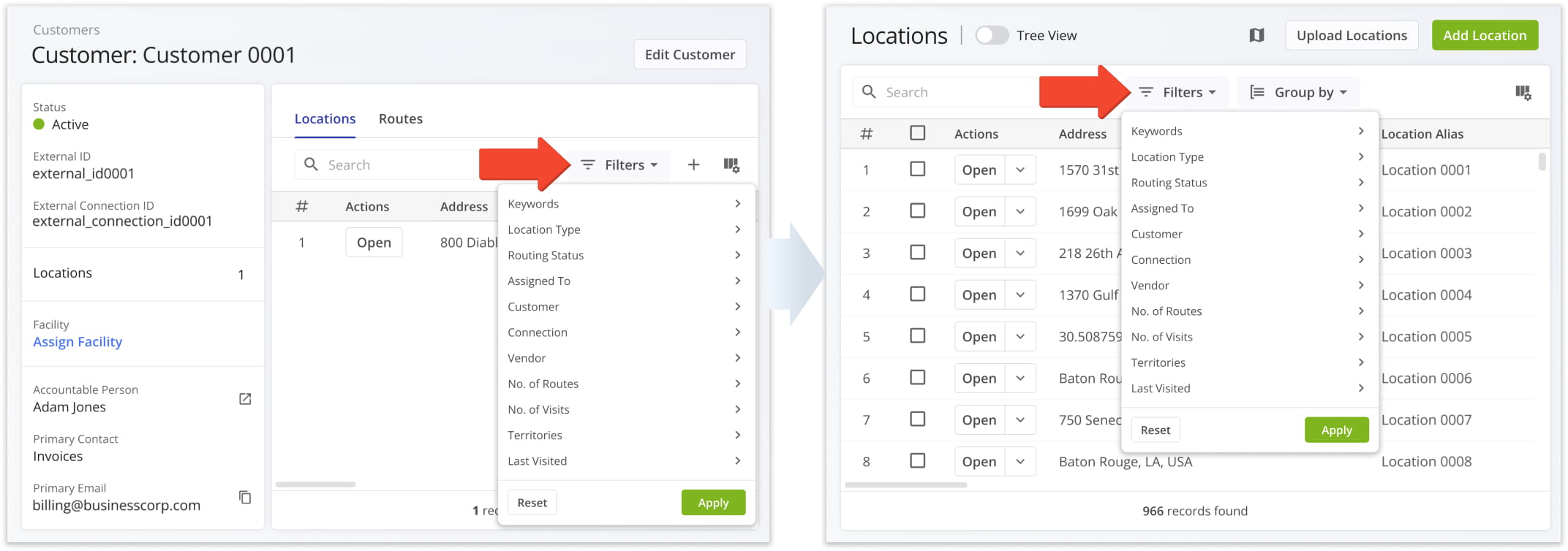Click the Add Location button
The width and height of the screenshot is (1568, 551).
click(1484, 35)
